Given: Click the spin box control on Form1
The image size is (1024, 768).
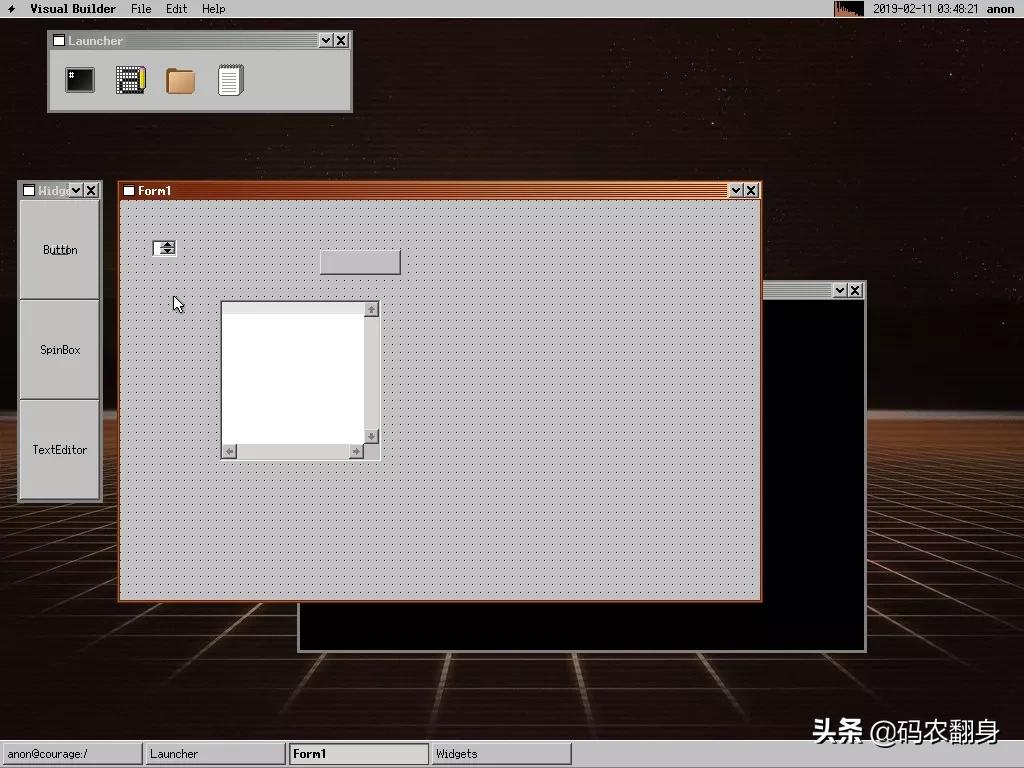Looking at the screenshot, I should pos(165,248).
